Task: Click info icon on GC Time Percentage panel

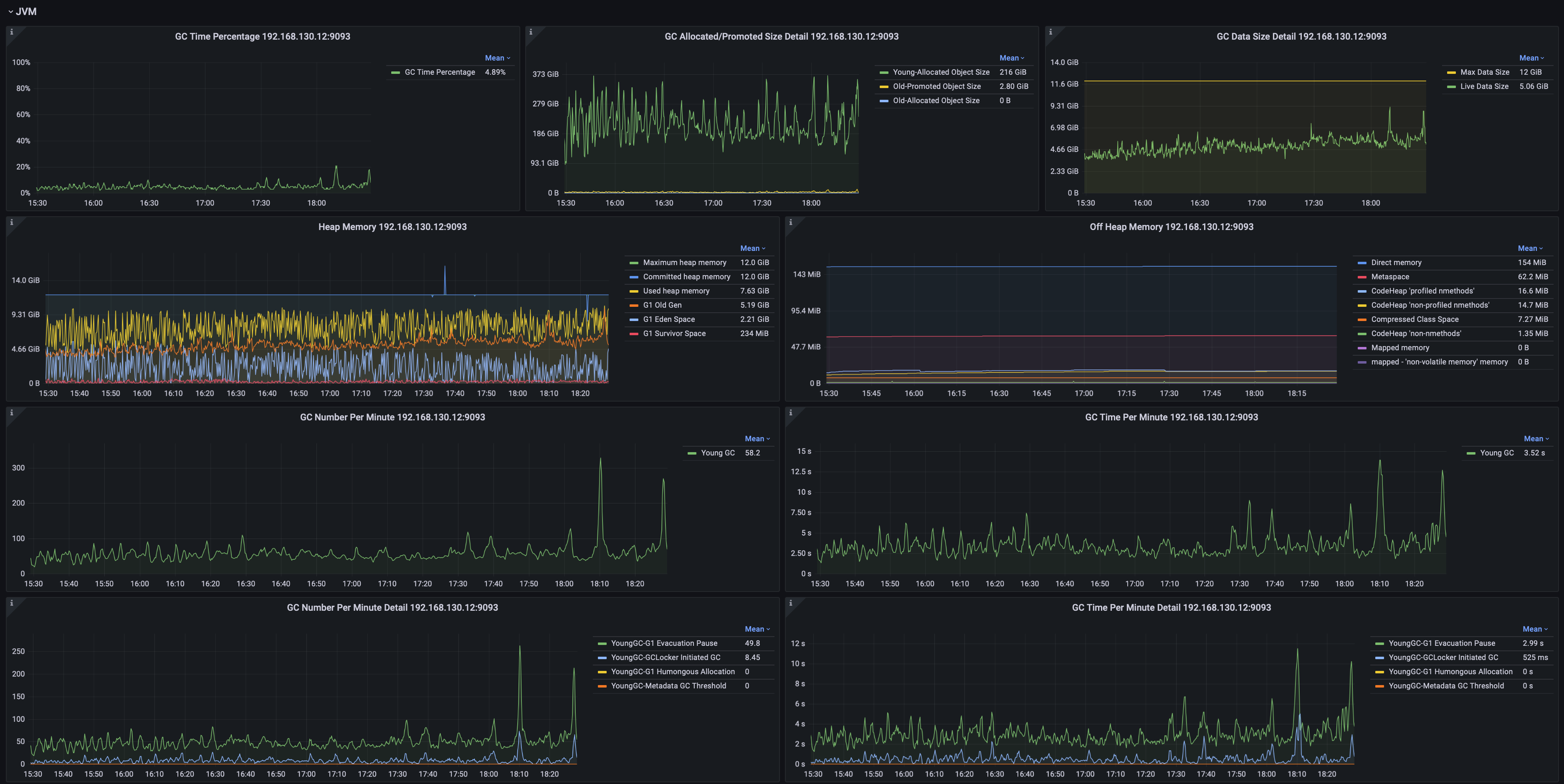Action: pos(12,32)
